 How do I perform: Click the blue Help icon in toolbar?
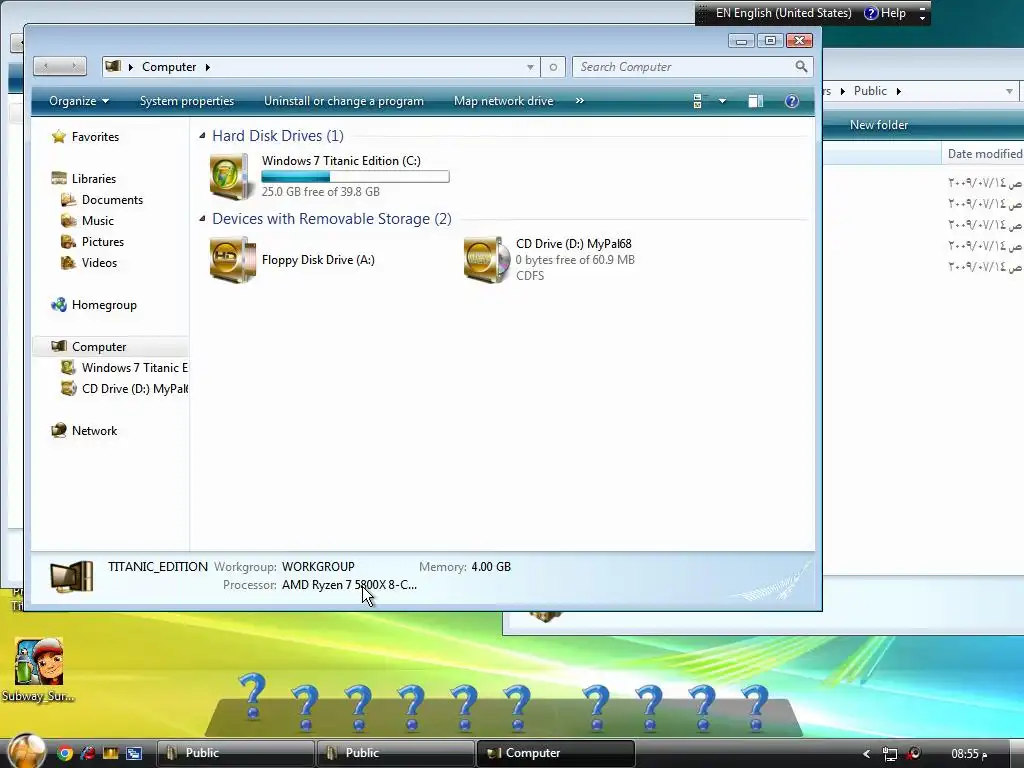[792, 101]
